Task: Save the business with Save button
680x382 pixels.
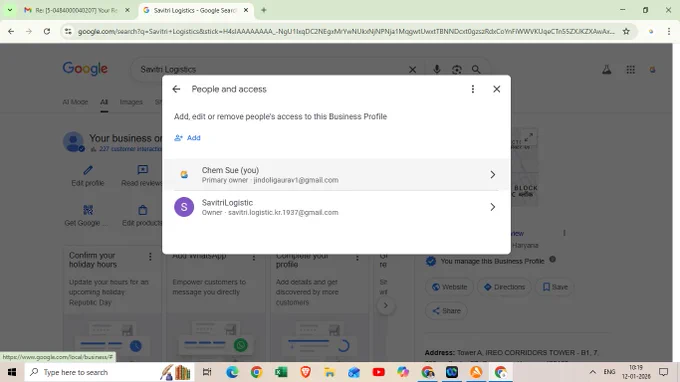Action: coord(555,287)
